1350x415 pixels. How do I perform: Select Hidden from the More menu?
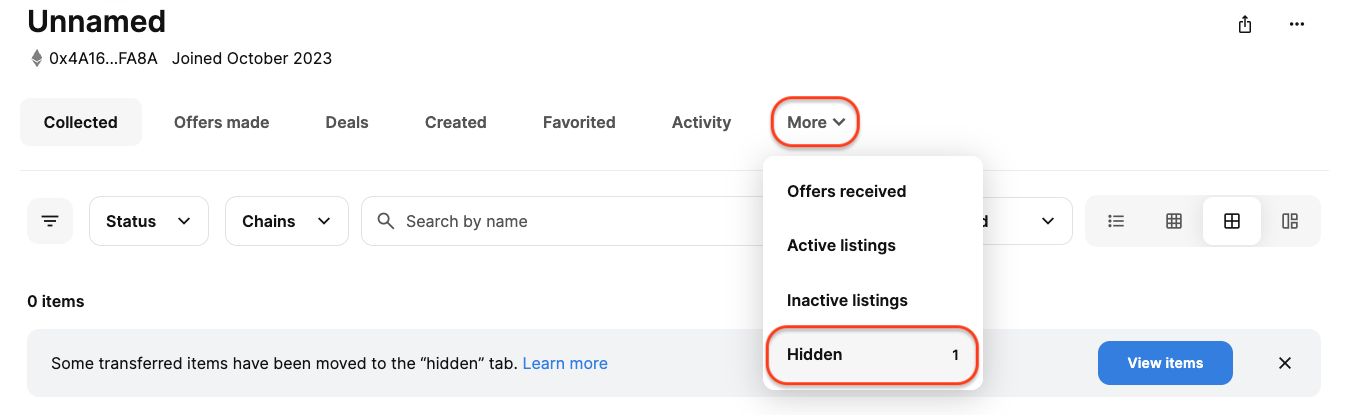coord(873,355)
